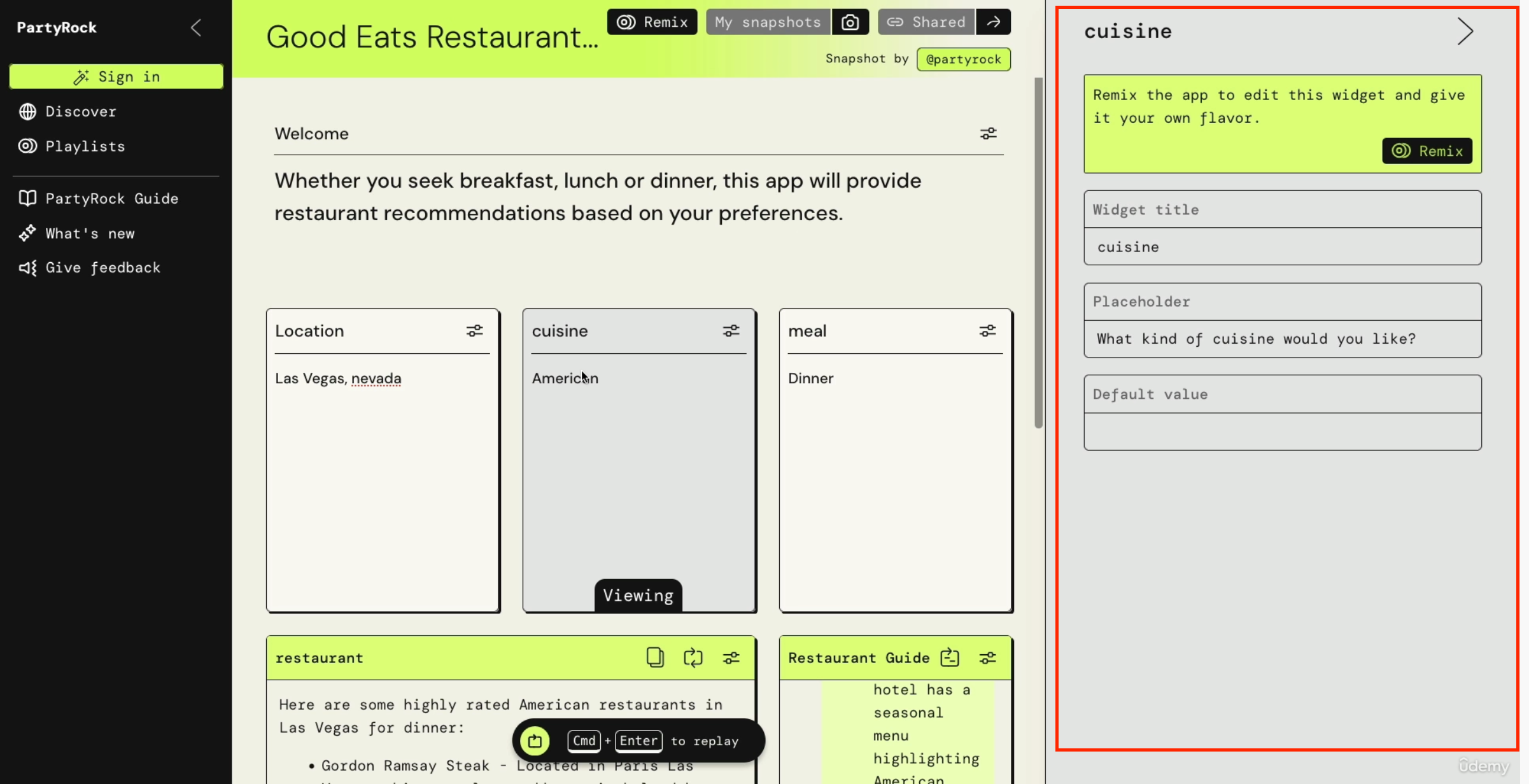Viewport: 1529px width, 784px height.
Task: Open the Playlists page
Action: (85, 146)
